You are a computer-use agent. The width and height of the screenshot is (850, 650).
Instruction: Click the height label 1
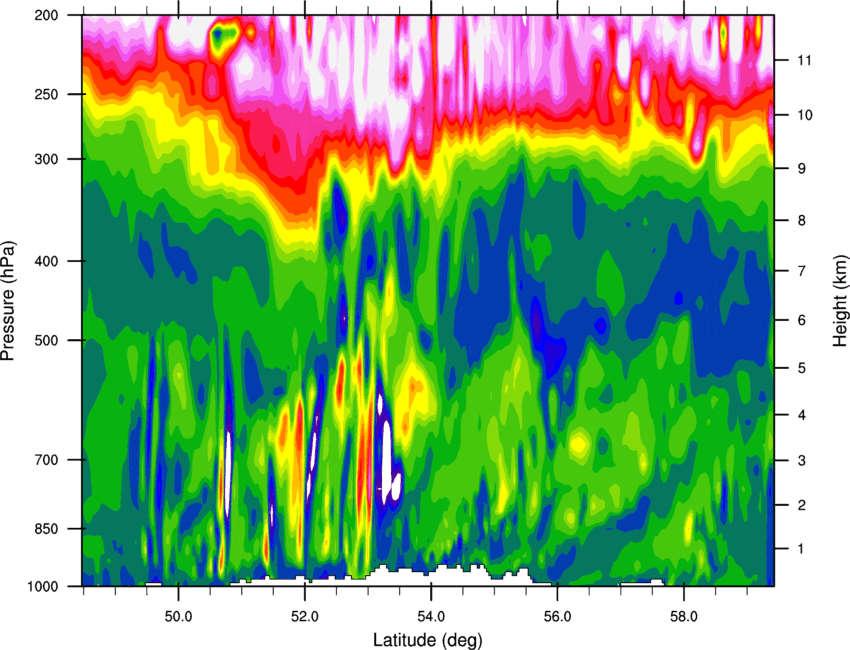(x=801, y=549)
